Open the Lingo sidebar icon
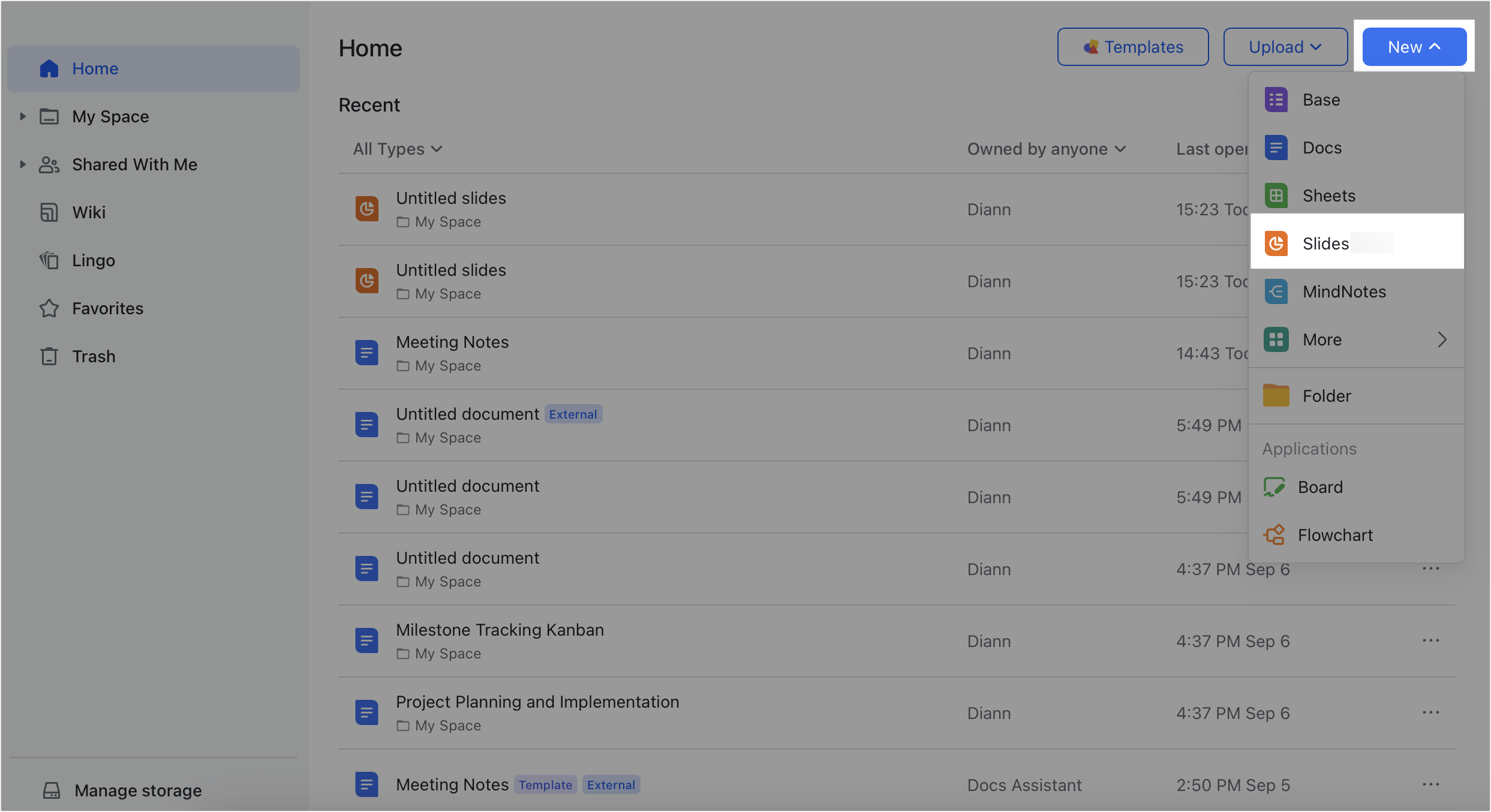This screenshot has height=812, width=1491. [49, 260]
